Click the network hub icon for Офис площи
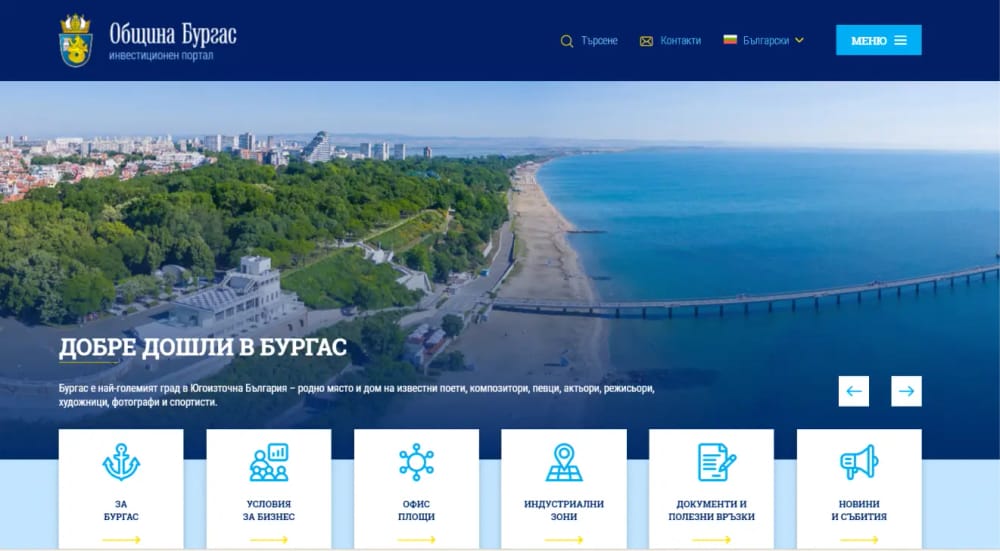Viewport: 1000px width, 551px height. [x=416, y=462]
